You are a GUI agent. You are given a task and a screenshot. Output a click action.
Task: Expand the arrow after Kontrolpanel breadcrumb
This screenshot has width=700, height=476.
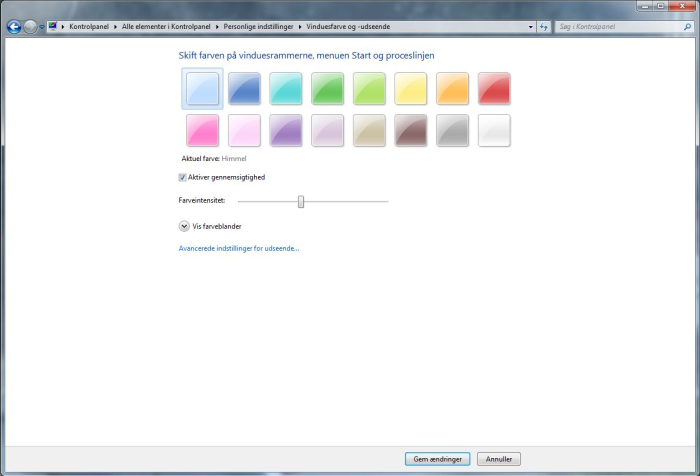[x=115, y=27]
